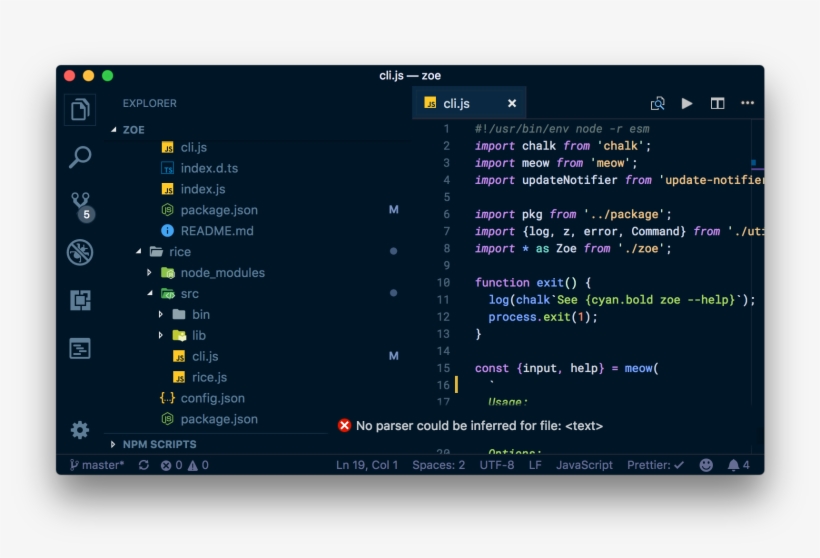
Task: Expand the bin folder arrow
Action: [x=161, y=314]
